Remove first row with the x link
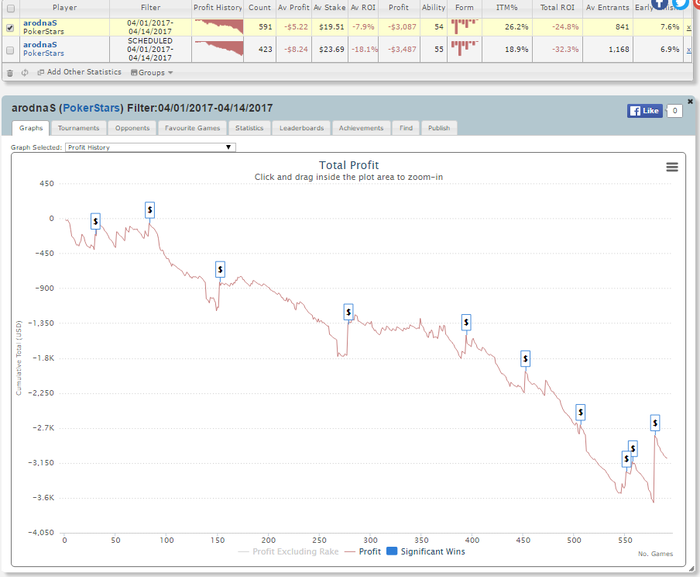 click(689, 27)
